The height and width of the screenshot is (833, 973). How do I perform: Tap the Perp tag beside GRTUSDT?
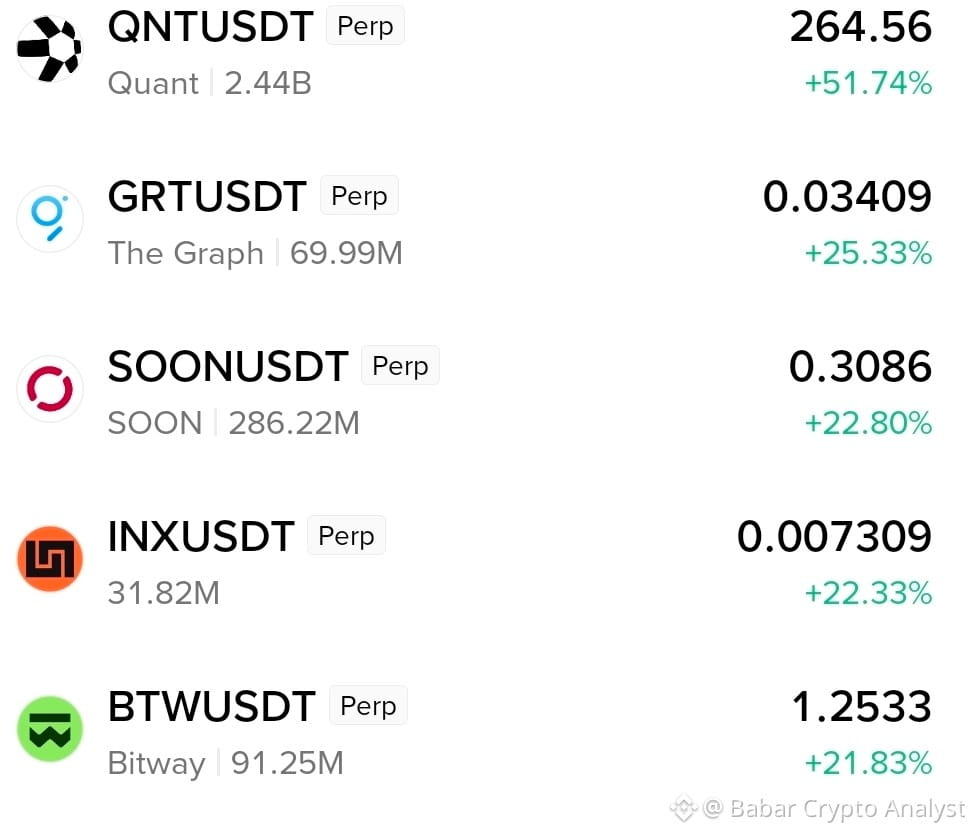(359, 196)
